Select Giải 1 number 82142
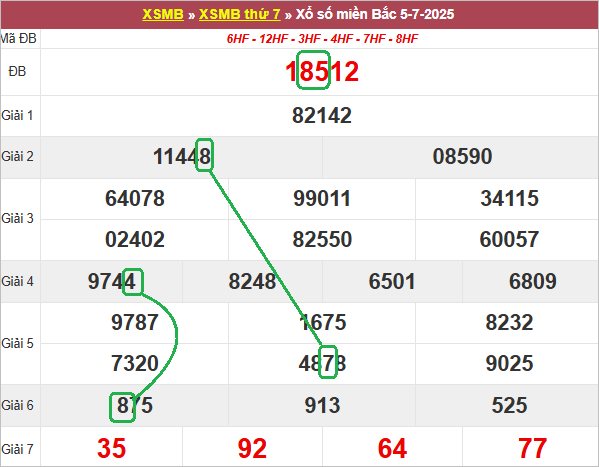This screenshot has width=599, height=467. pos(322,115)
